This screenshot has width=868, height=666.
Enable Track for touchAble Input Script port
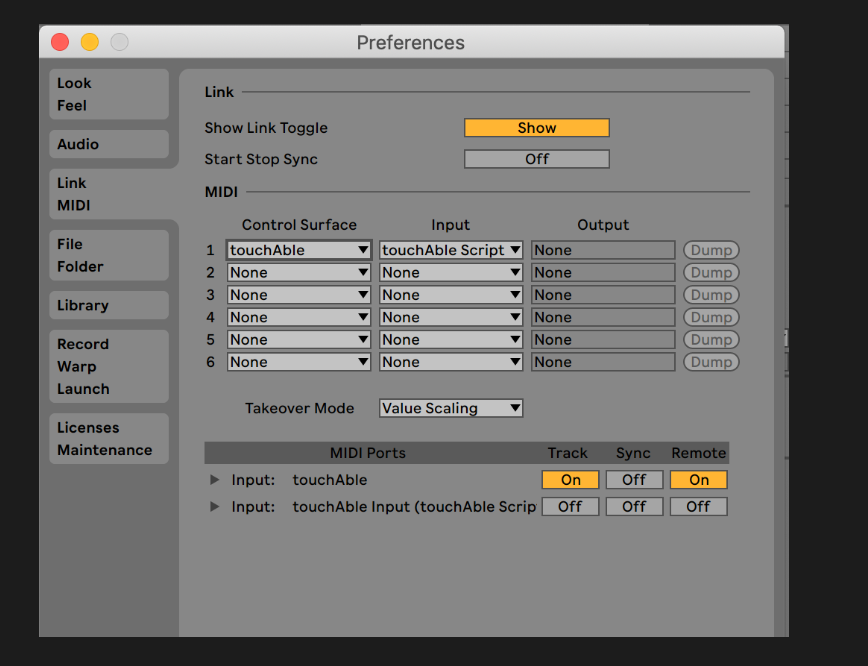(570, 507)
